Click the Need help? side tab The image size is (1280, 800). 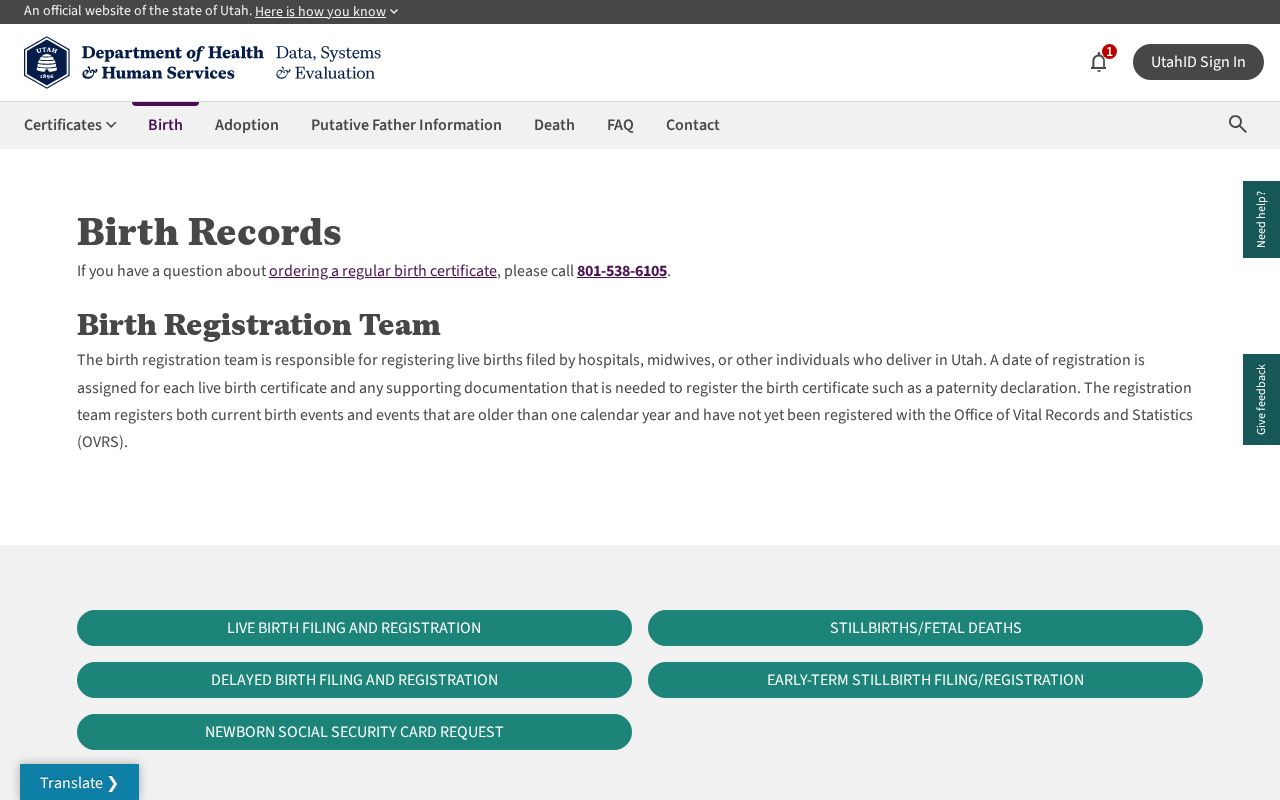(x=1261, y=219)
